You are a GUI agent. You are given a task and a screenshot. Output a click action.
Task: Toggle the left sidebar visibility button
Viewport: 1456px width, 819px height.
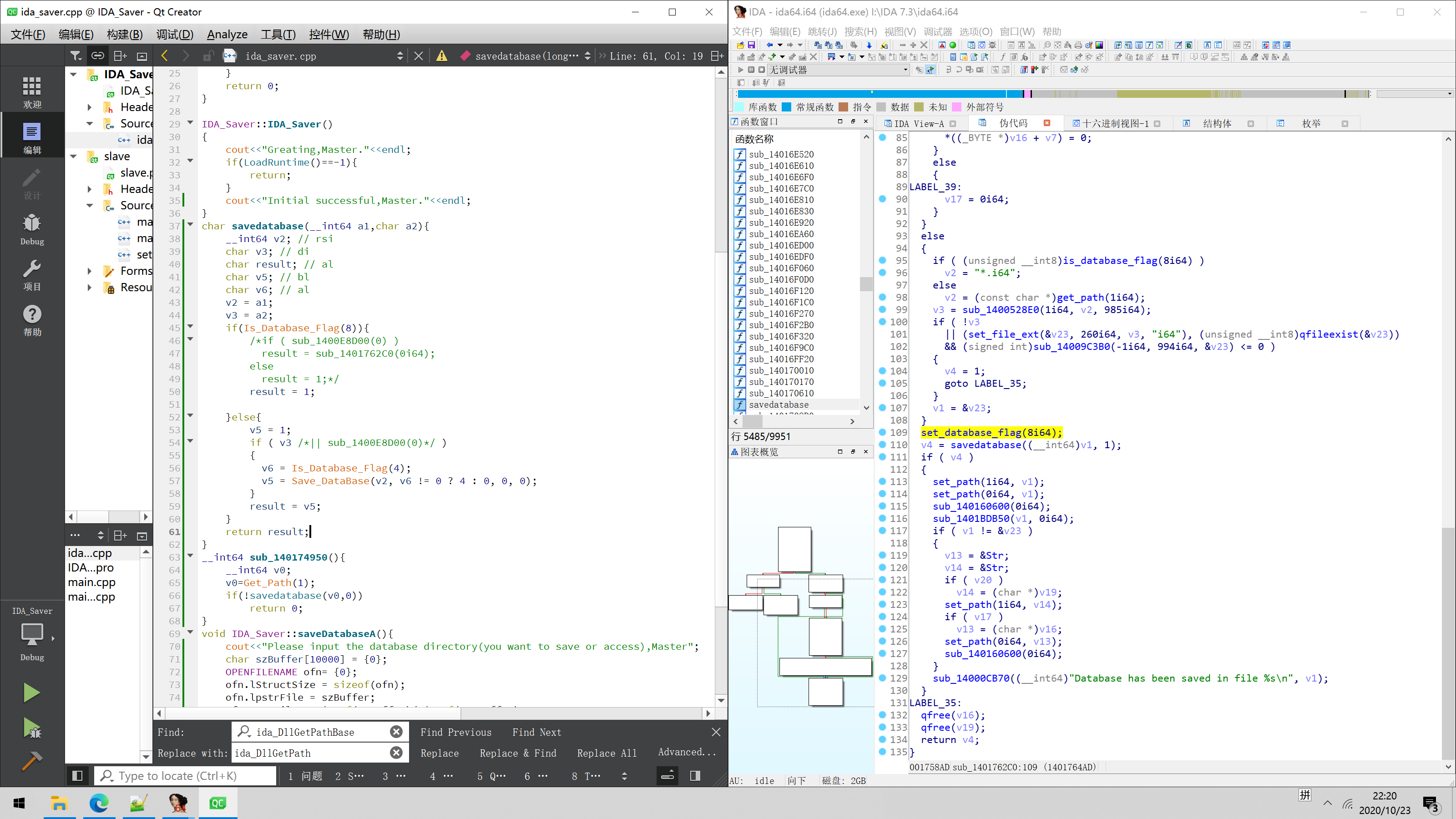coord(77,776)
